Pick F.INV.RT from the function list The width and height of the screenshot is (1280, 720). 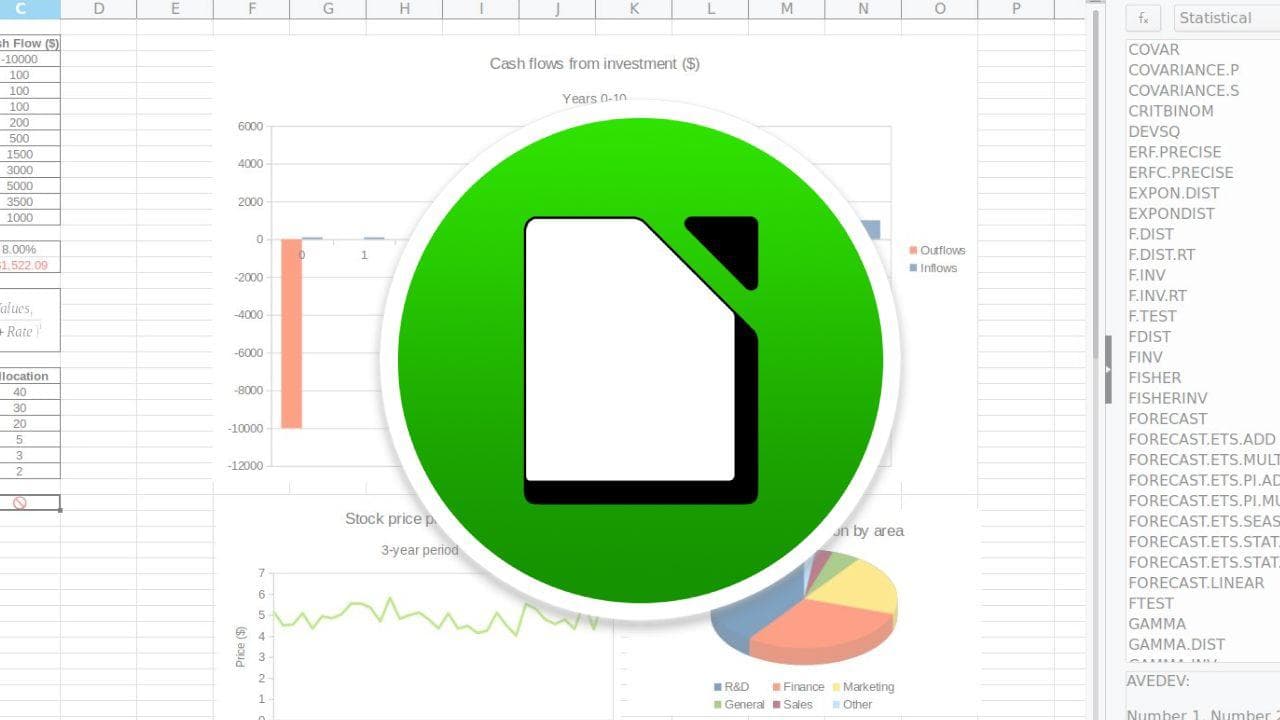pyautogui.click(x=1157, y=295)
